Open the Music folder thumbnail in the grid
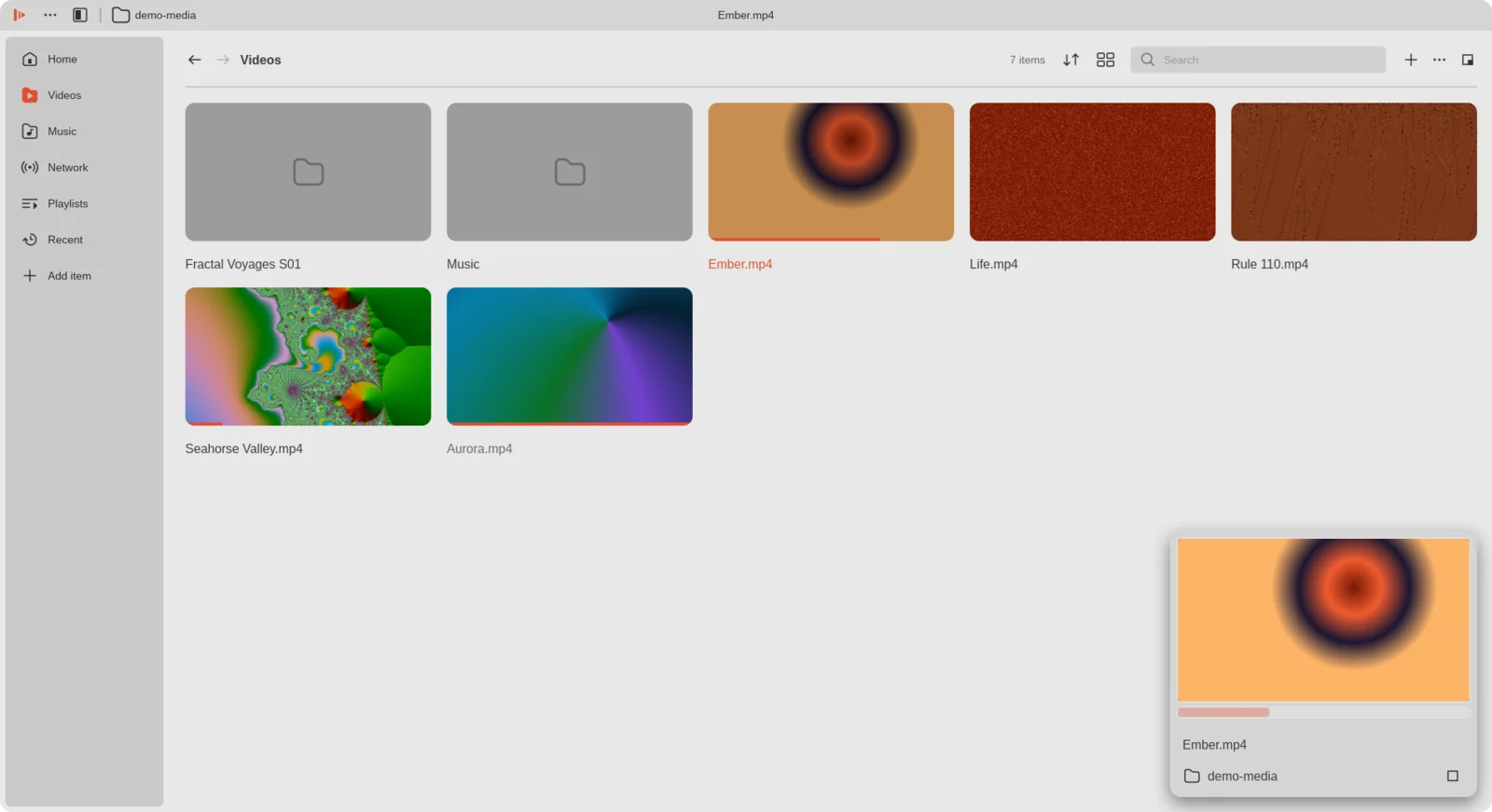 [570, 172]
